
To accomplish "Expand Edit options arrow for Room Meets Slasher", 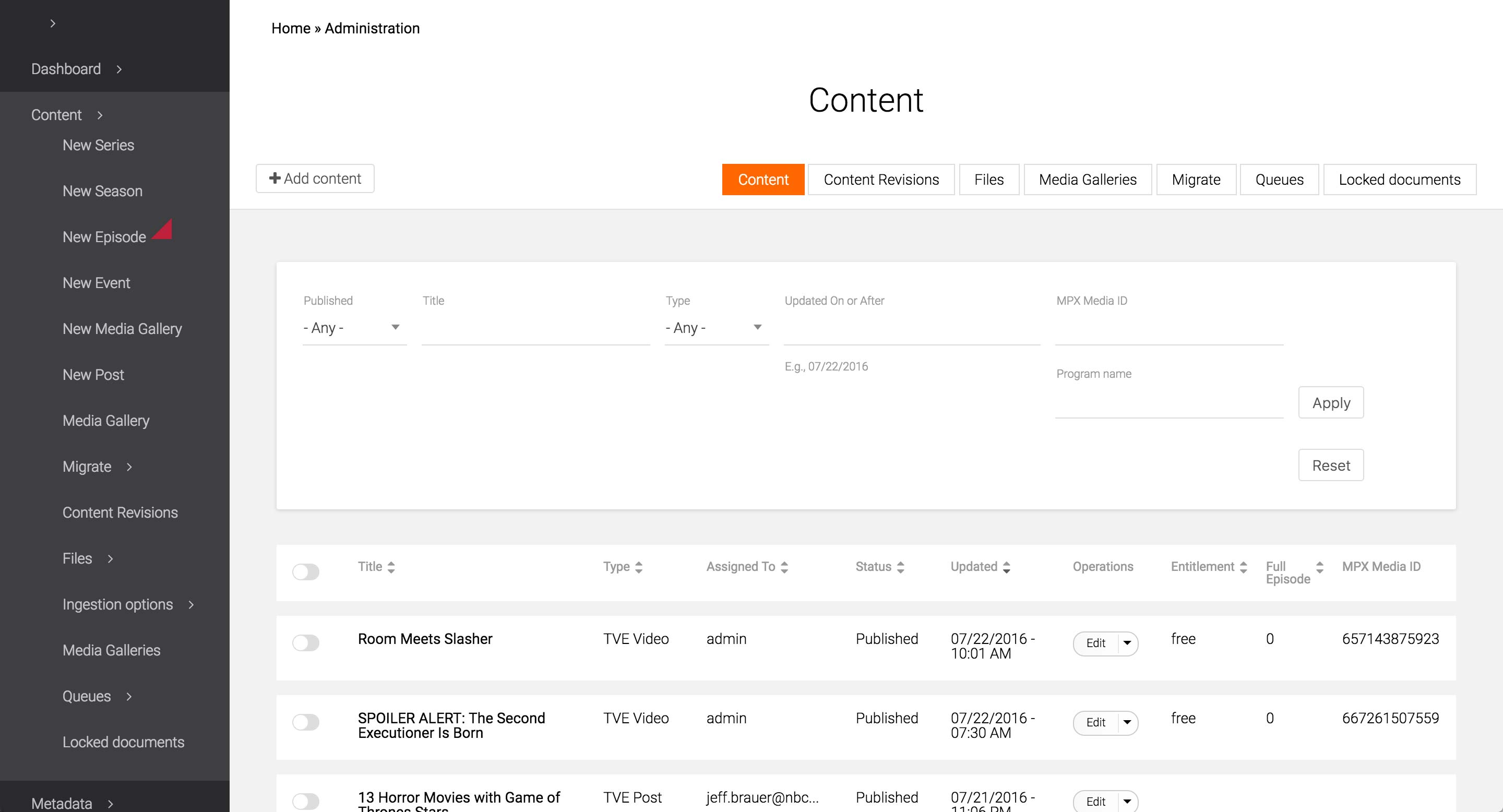I will coord(1127,643).
